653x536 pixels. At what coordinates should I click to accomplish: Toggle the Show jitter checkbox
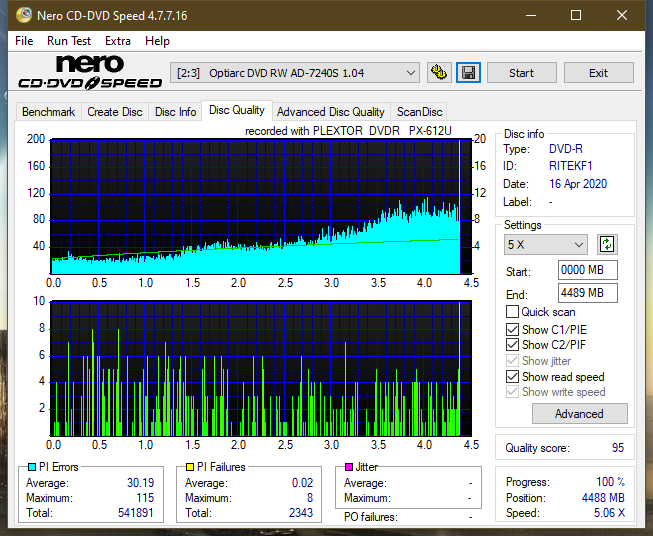tap(512, 361)
